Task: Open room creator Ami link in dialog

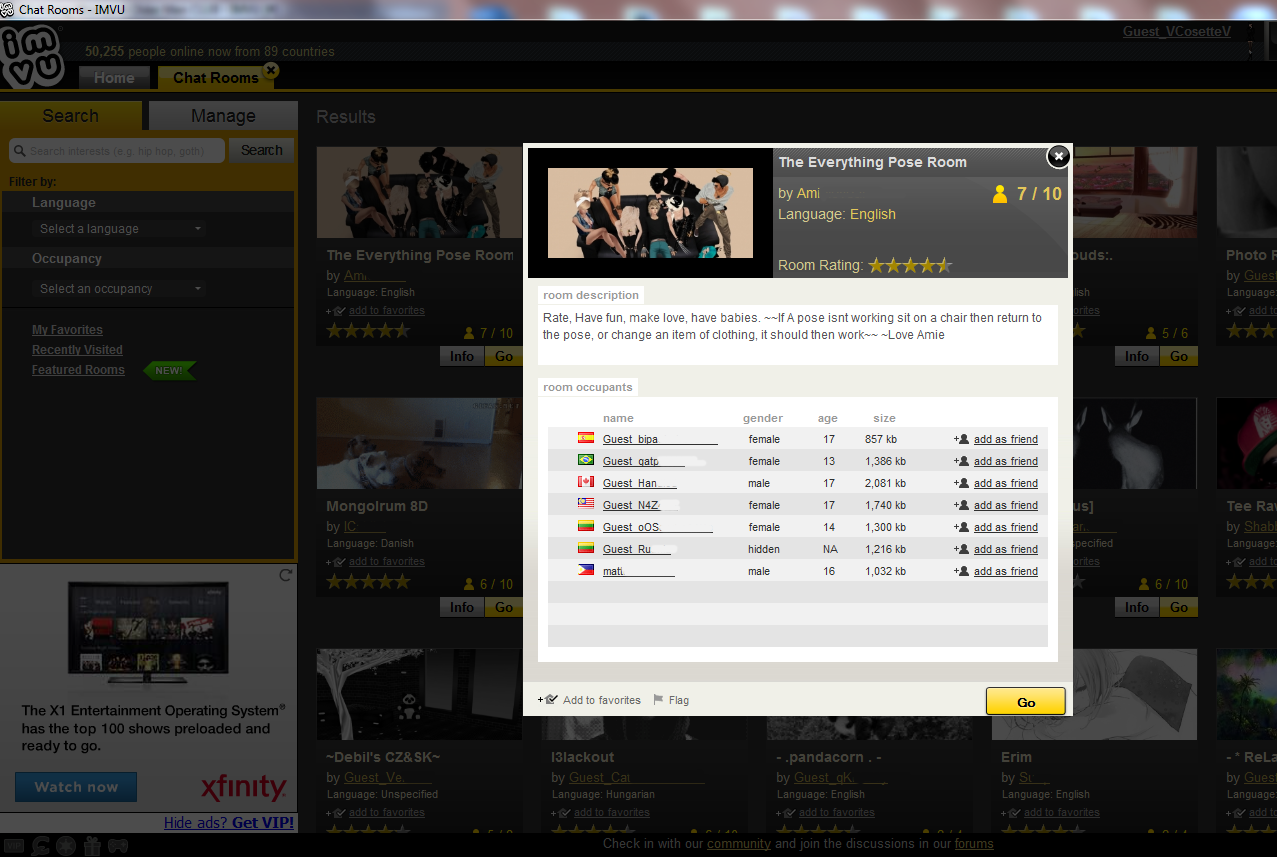Action: [808, 193]
